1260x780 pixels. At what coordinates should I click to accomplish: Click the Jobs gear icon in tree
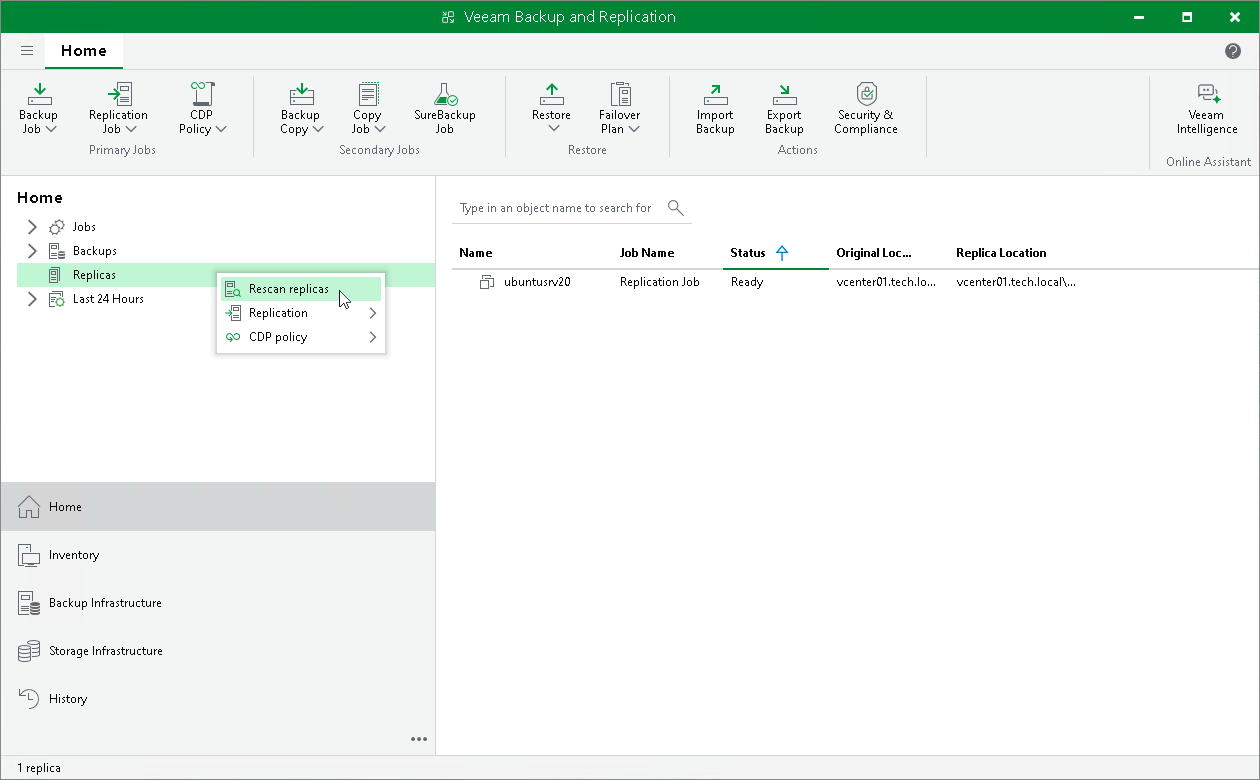pyautogui.click(x=57, y=227)
